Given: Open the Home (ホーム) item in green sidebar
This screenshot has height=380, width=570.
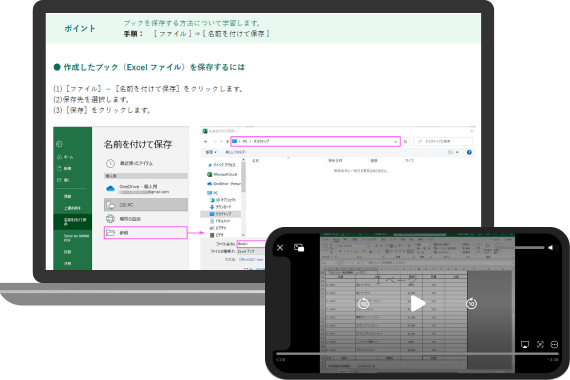Looking at the screenshot, I should [x=65, y=157].
